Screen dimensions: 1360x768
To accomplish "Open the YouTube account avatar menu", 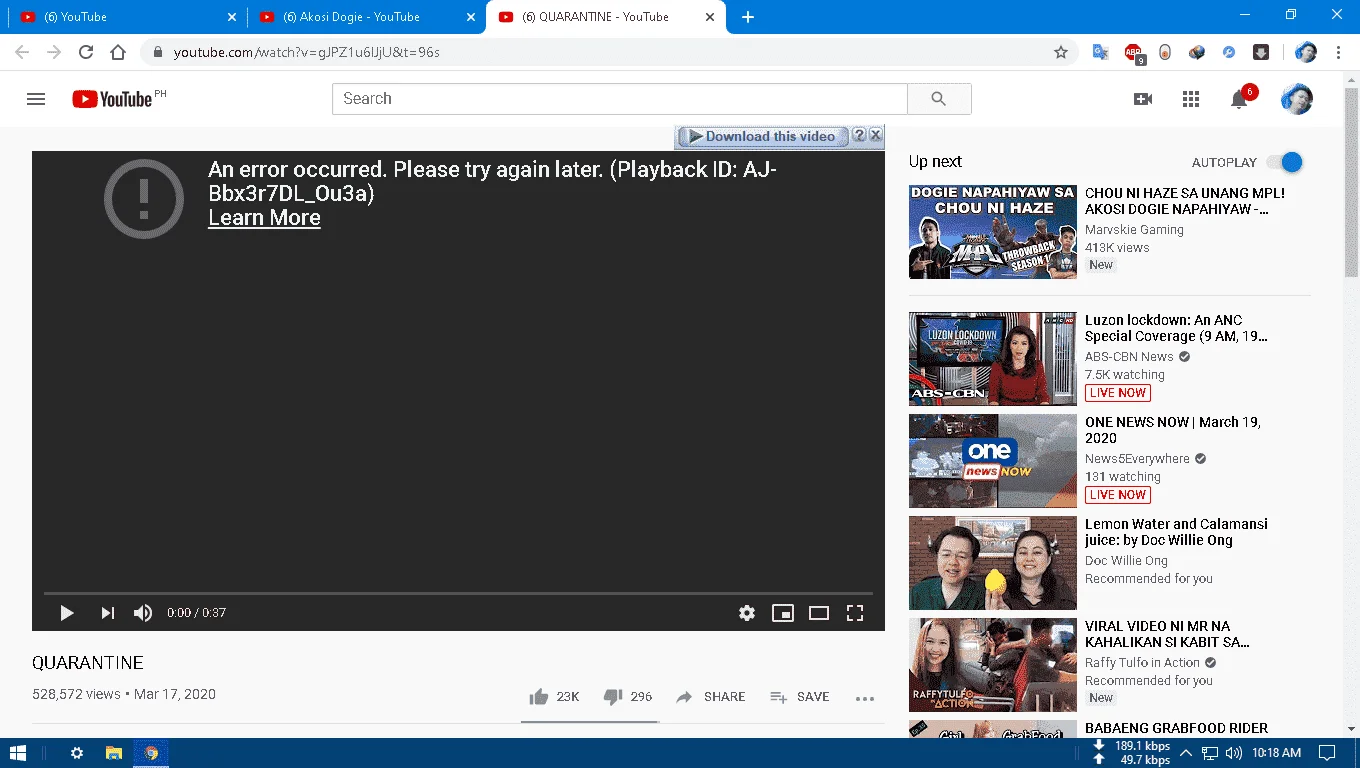I will [1296, 99].
